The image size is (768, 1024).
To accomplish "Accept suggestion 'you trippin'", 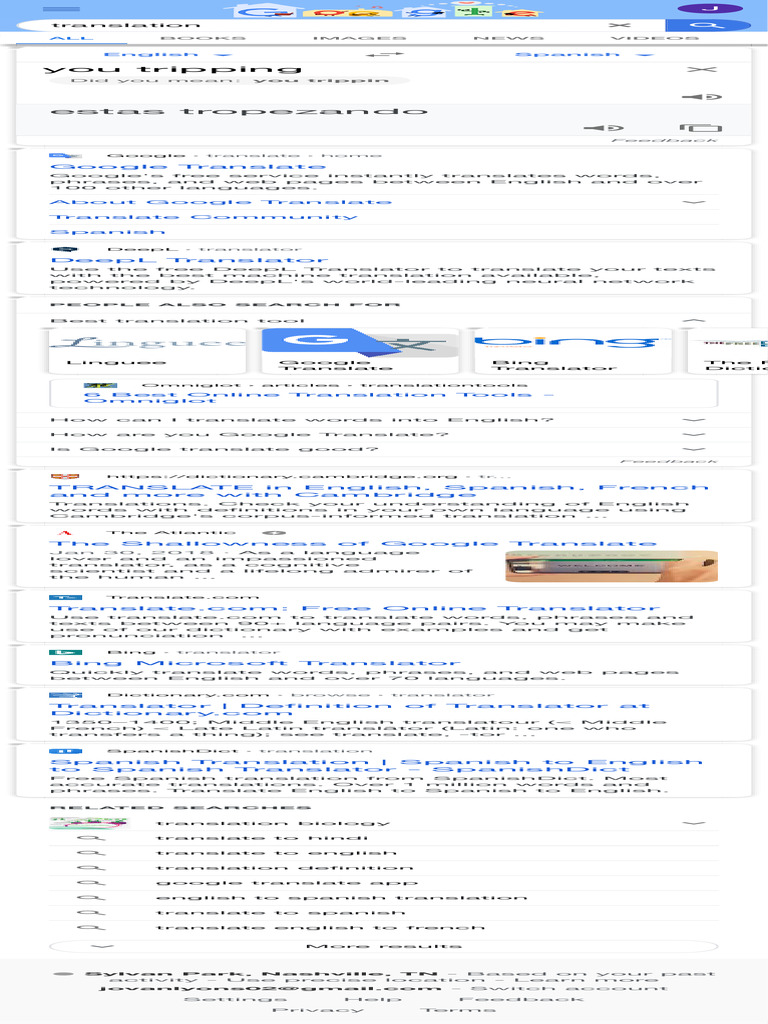I will pyautogui.click(x=321, y=80).
